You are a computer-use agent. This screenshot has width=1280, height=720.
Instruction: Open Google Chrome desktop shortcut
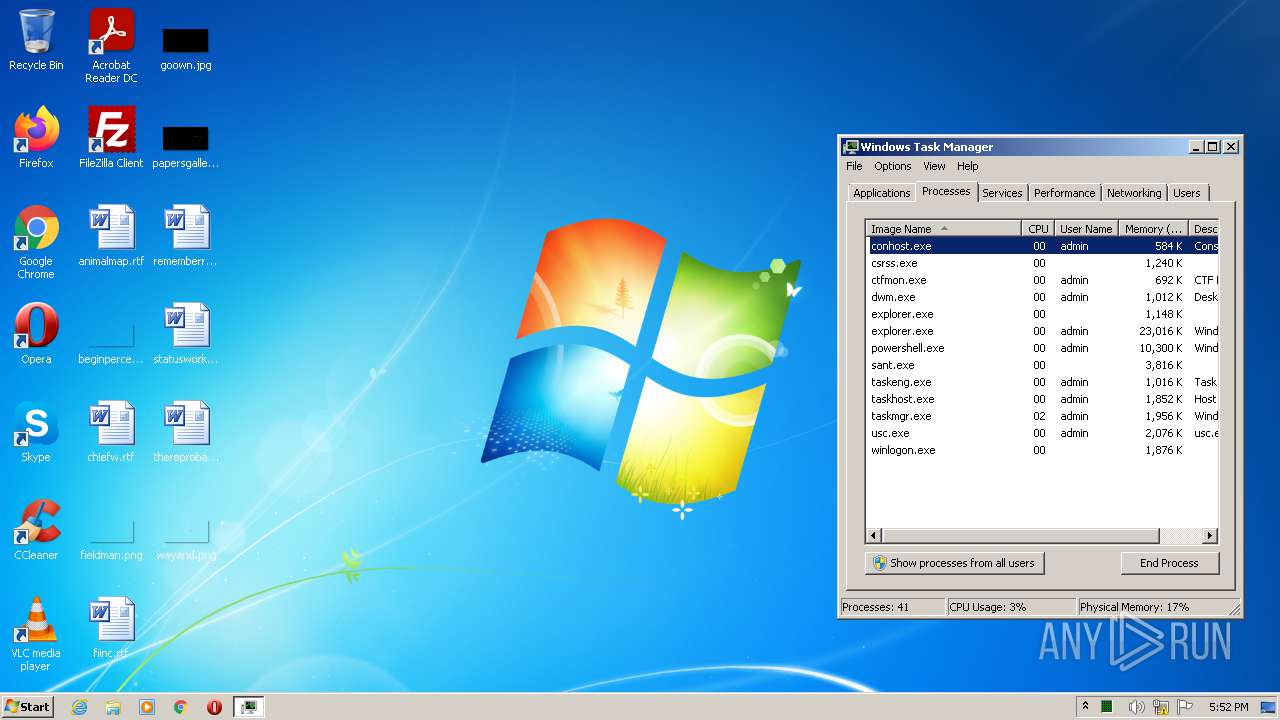click(x=36, y=242)
